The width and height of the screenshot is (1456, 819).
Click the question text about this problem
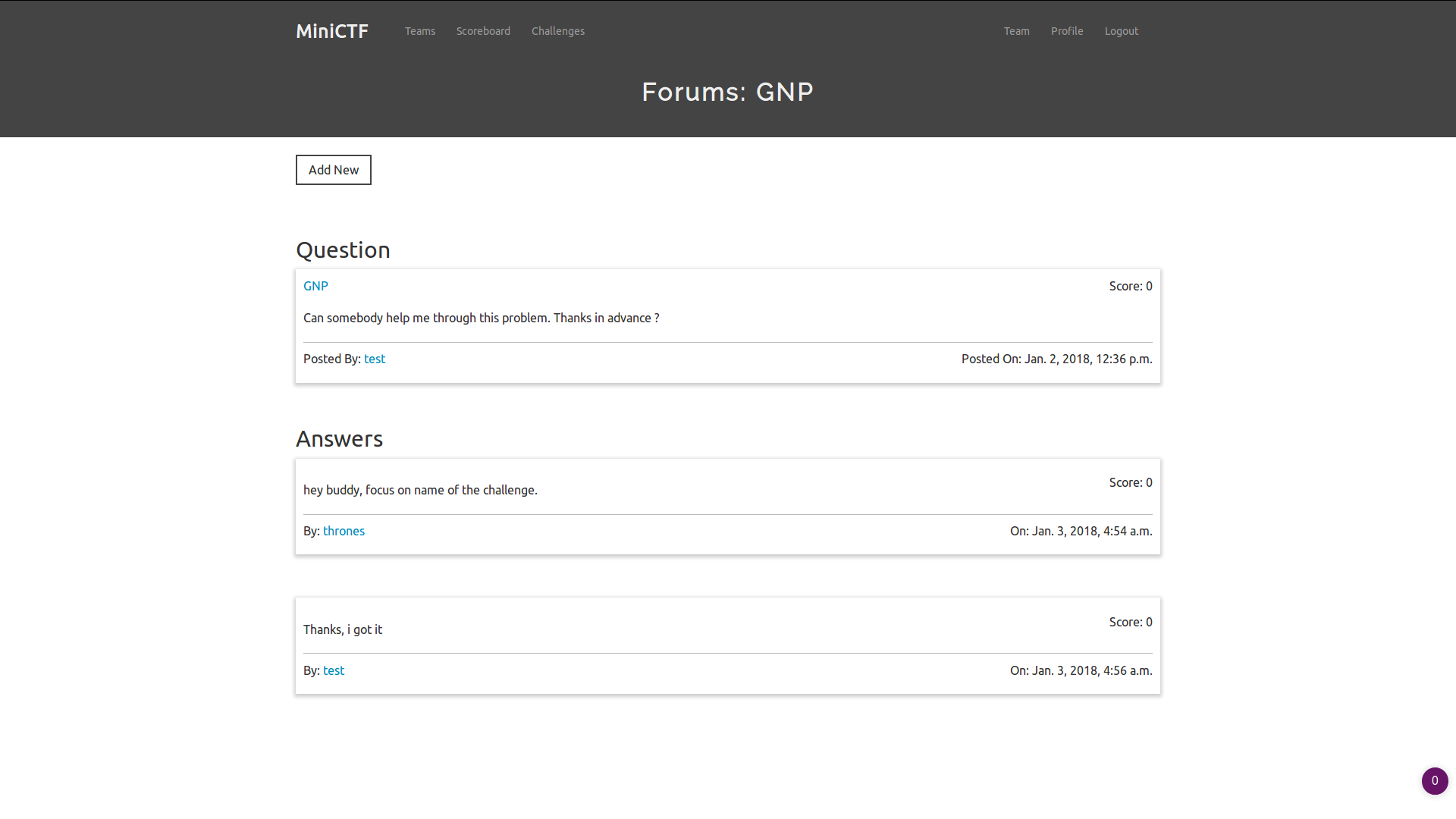click(481, 318)
